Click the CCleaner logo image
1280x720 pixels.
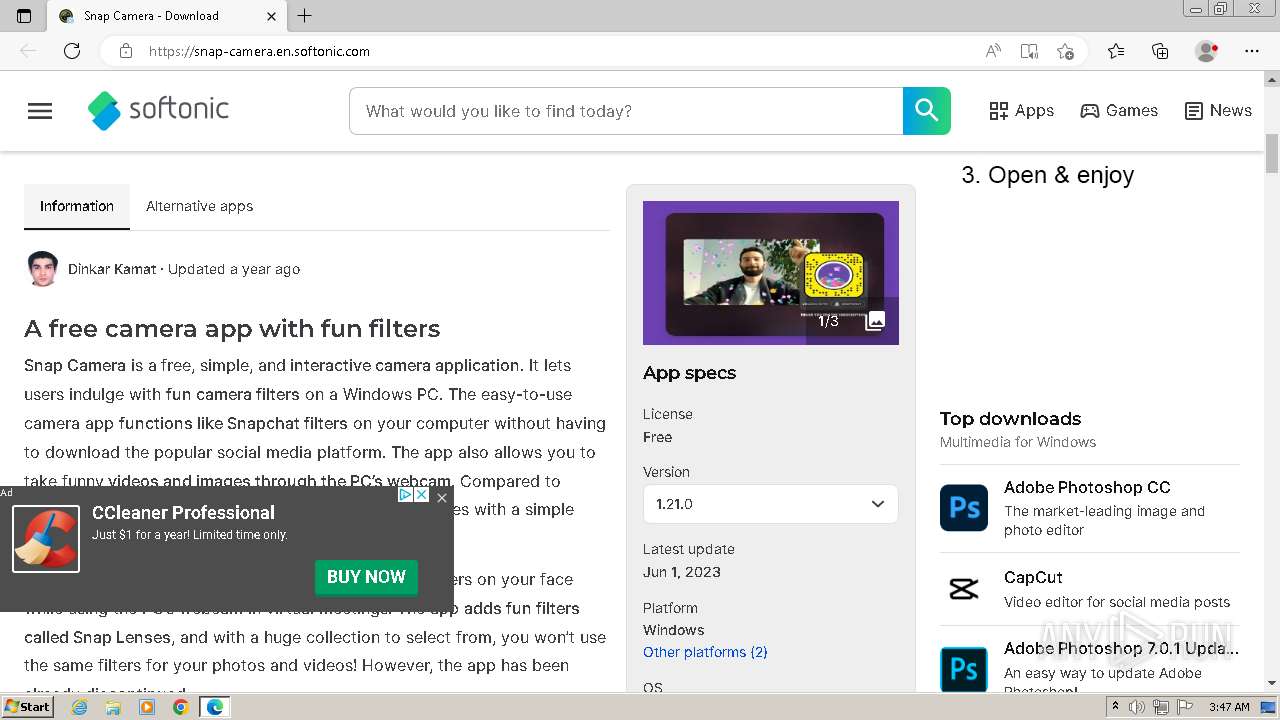coord(46,539)
